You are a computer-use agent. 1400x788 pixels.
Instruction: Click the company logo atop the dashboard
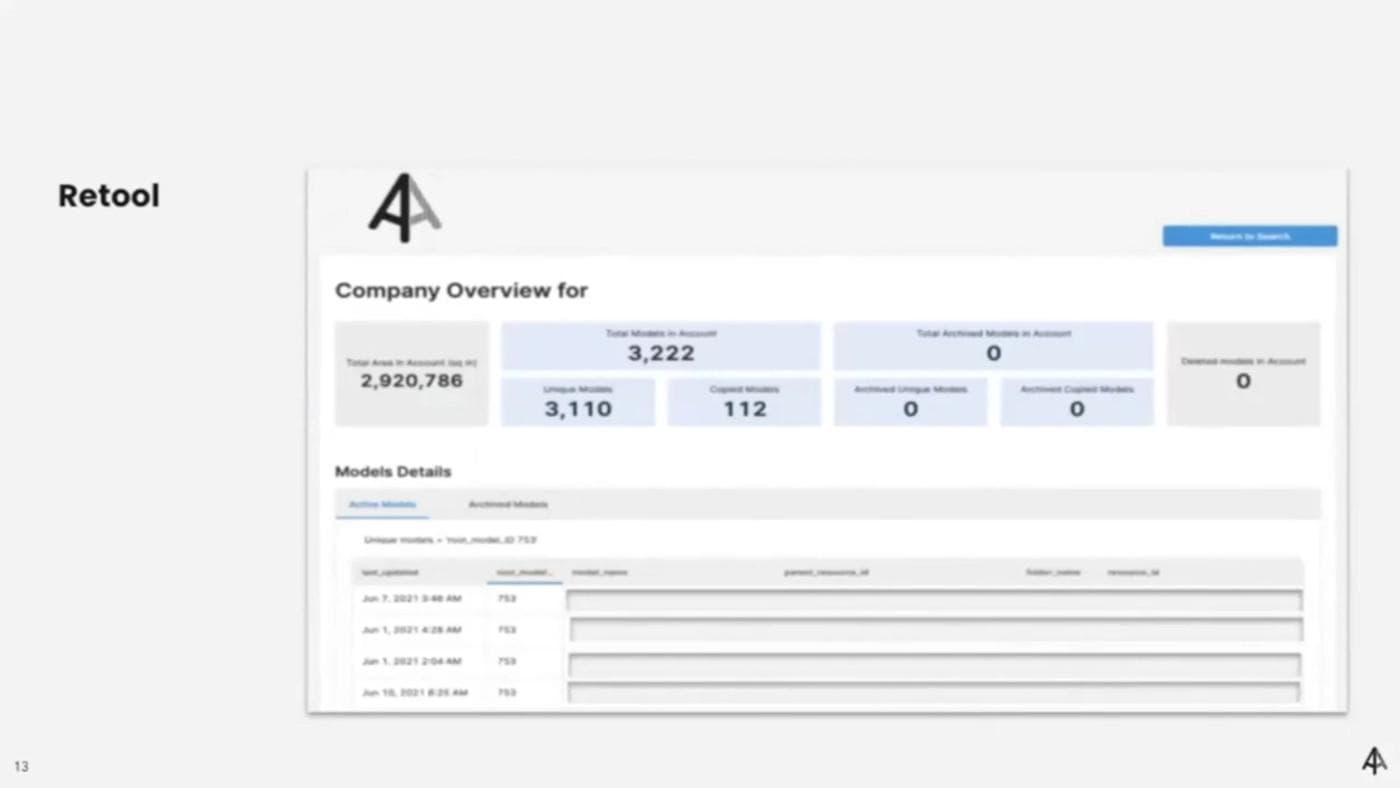coord(403,207)
